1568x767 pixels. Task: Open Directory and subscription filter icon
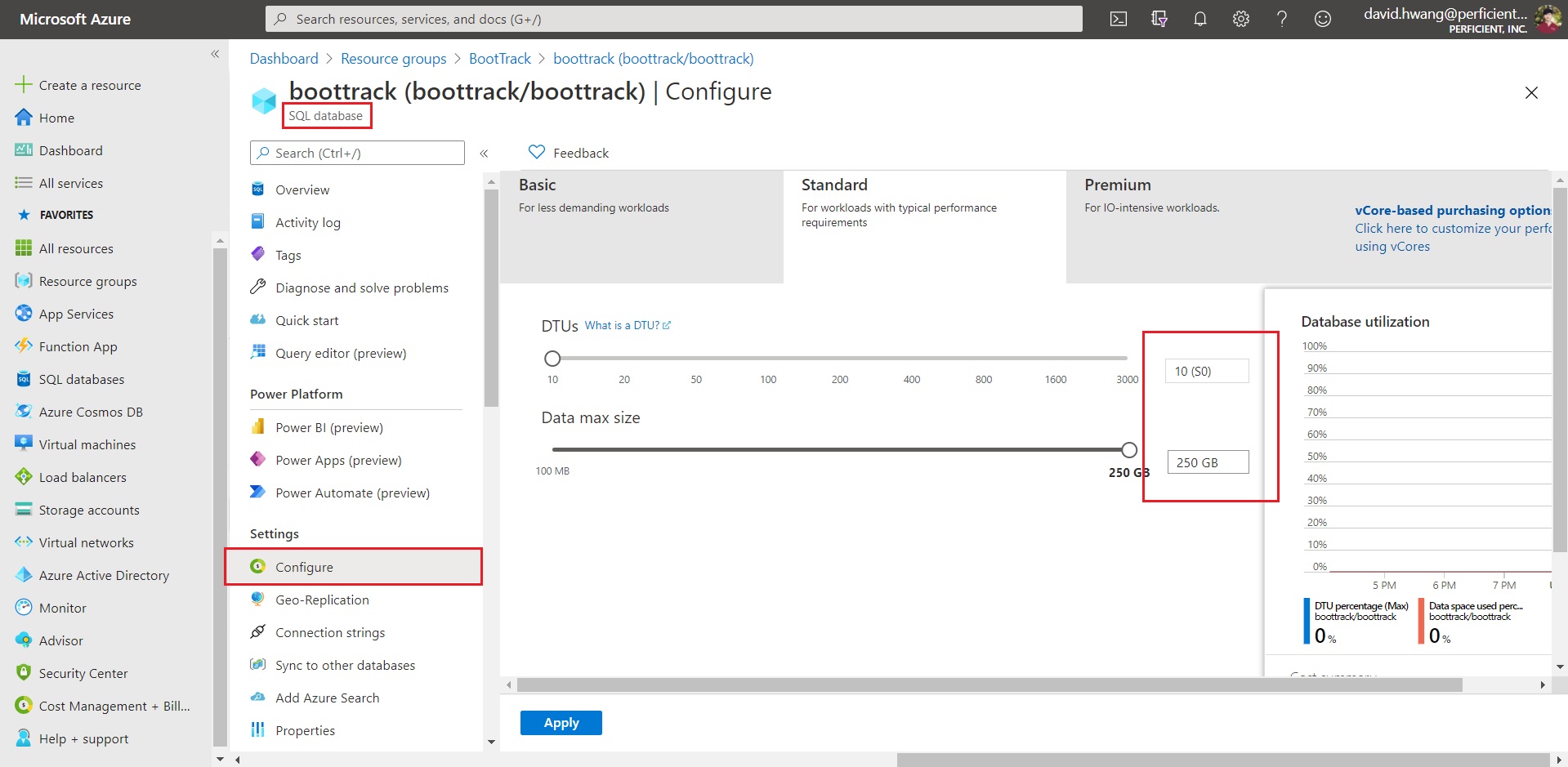[x=1159, y=19]
